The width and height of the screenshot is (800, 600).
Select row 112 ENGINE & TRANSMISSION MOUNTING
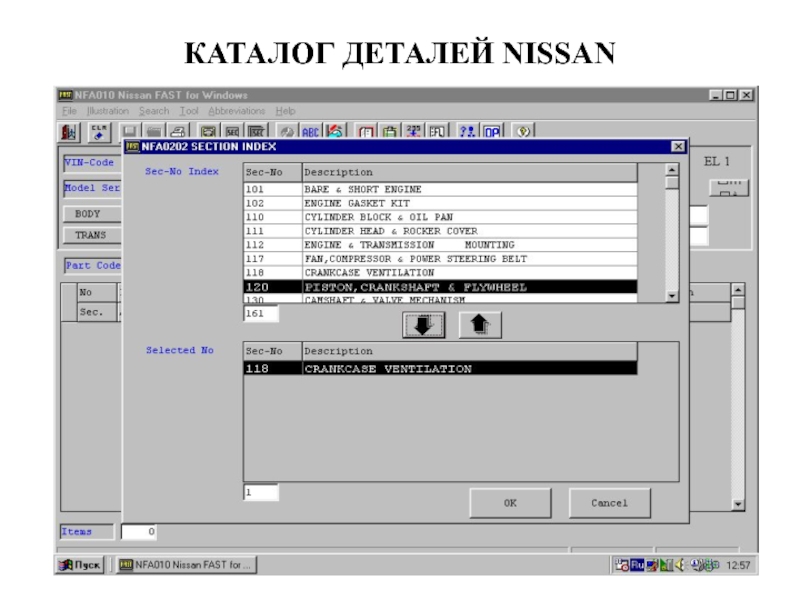(440, 245)
